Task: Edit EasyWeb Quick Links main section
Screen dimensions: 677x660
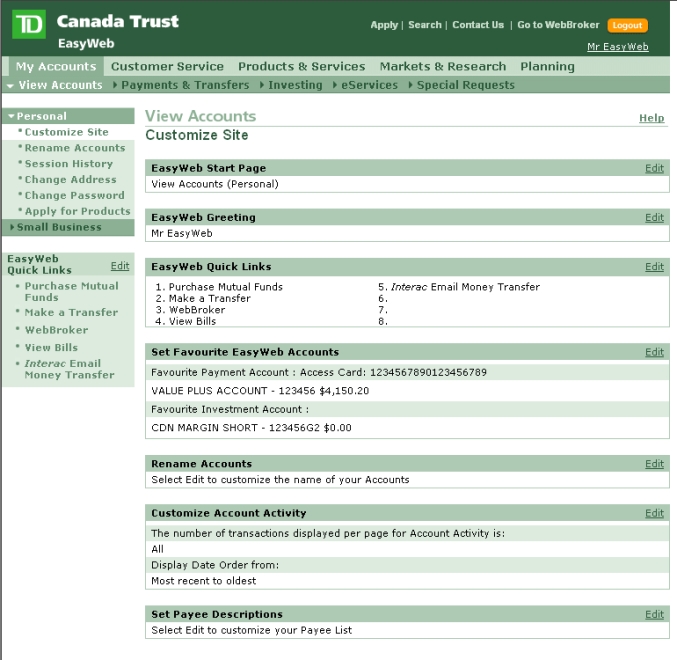Action: (654, 267)
